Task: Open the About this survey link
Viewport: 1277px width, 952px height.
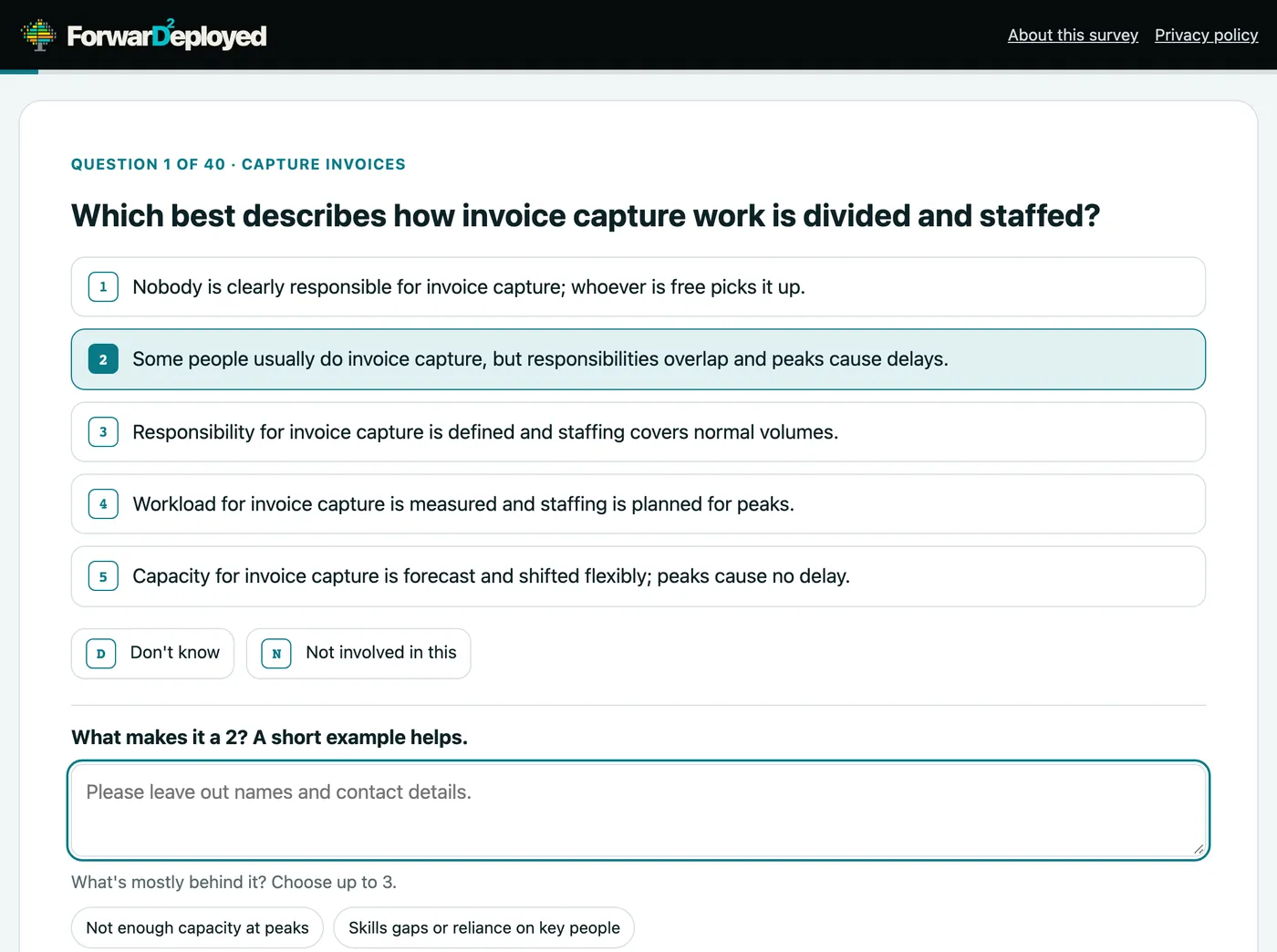Action: pos(1073,35)
